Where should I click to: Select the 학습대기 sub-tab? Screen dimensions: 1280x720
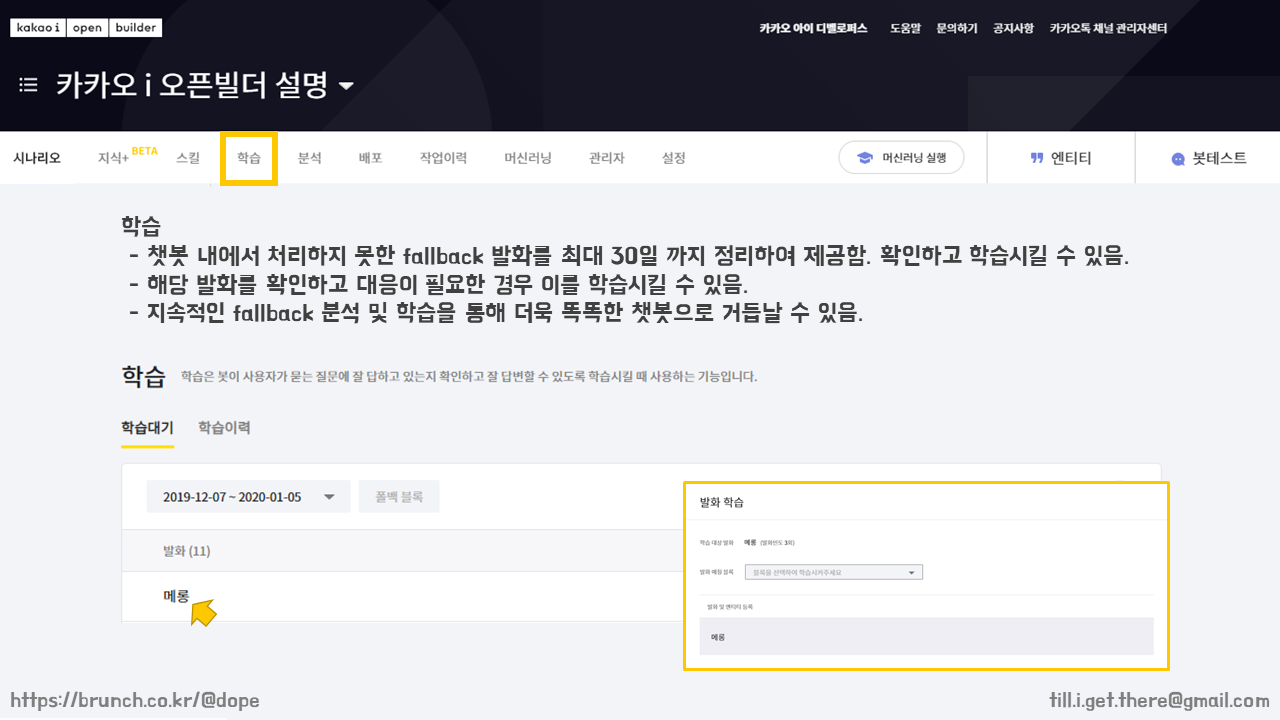(147, 428)
